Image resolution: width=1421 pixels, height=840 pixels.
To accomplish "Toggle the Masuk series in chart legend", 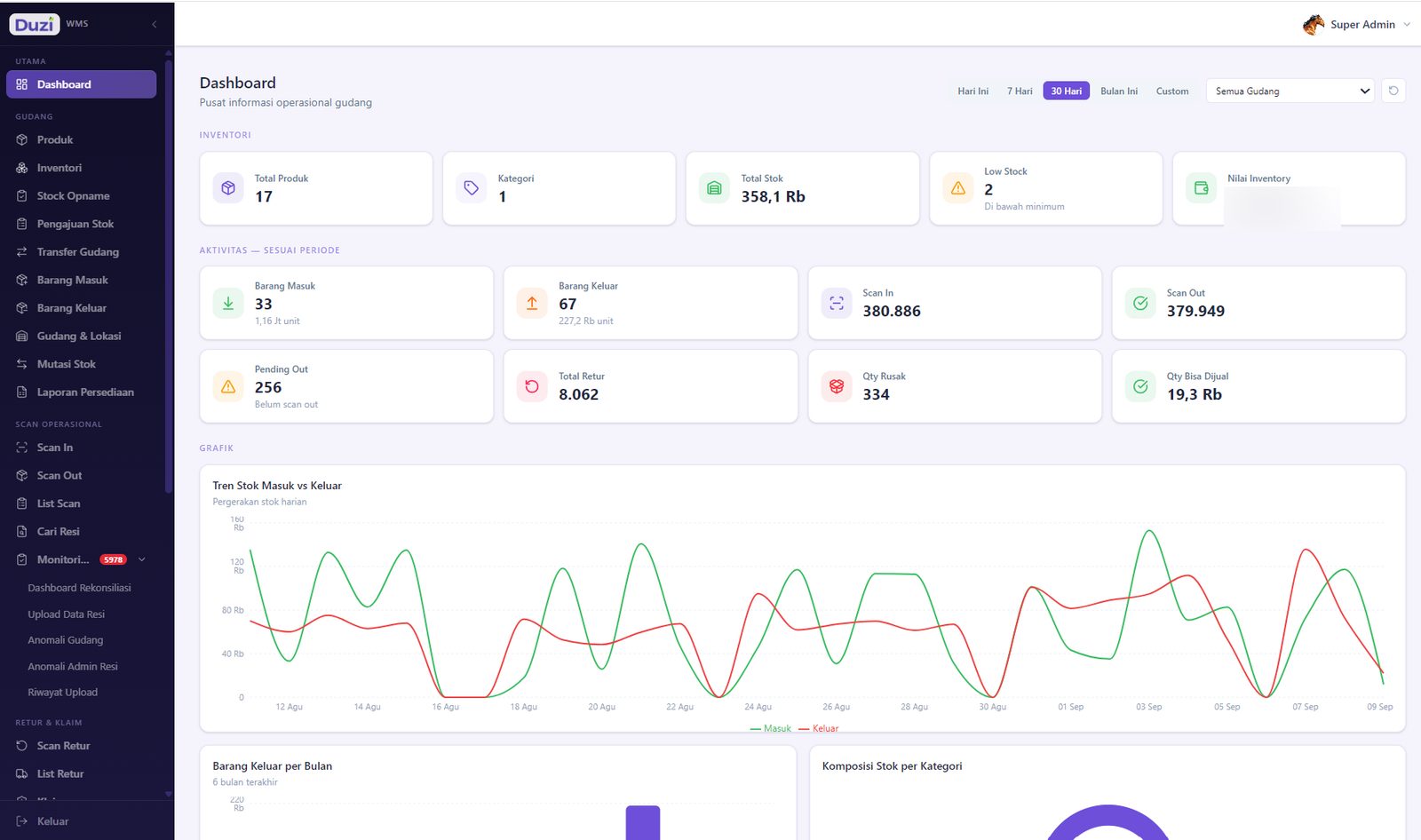I will 771,728.
